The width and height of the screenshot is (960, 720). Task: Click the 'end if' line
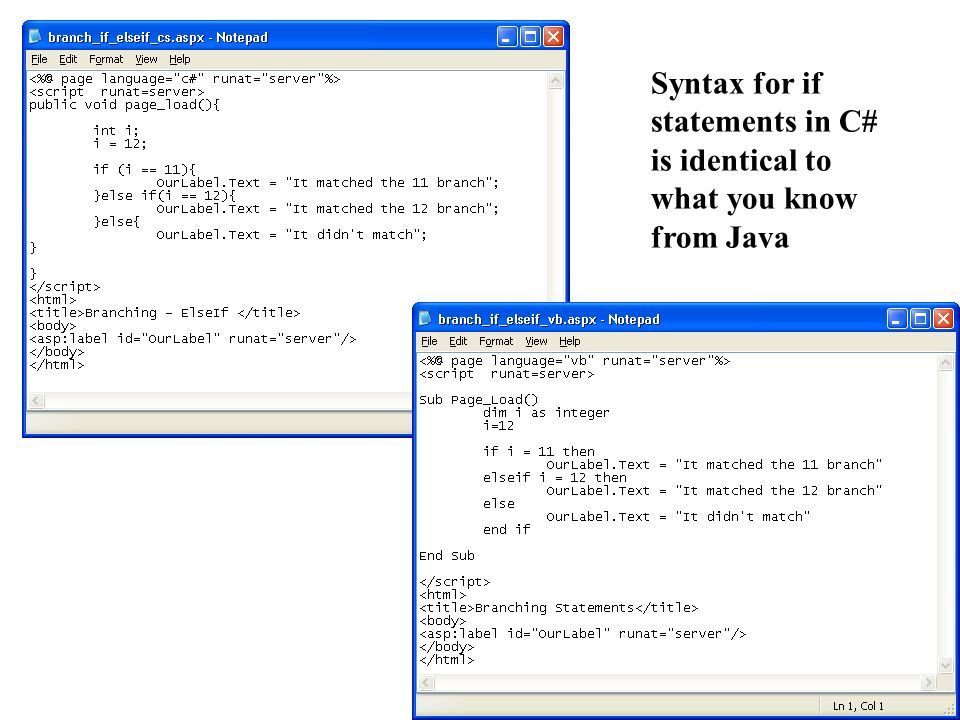(506, 530)
